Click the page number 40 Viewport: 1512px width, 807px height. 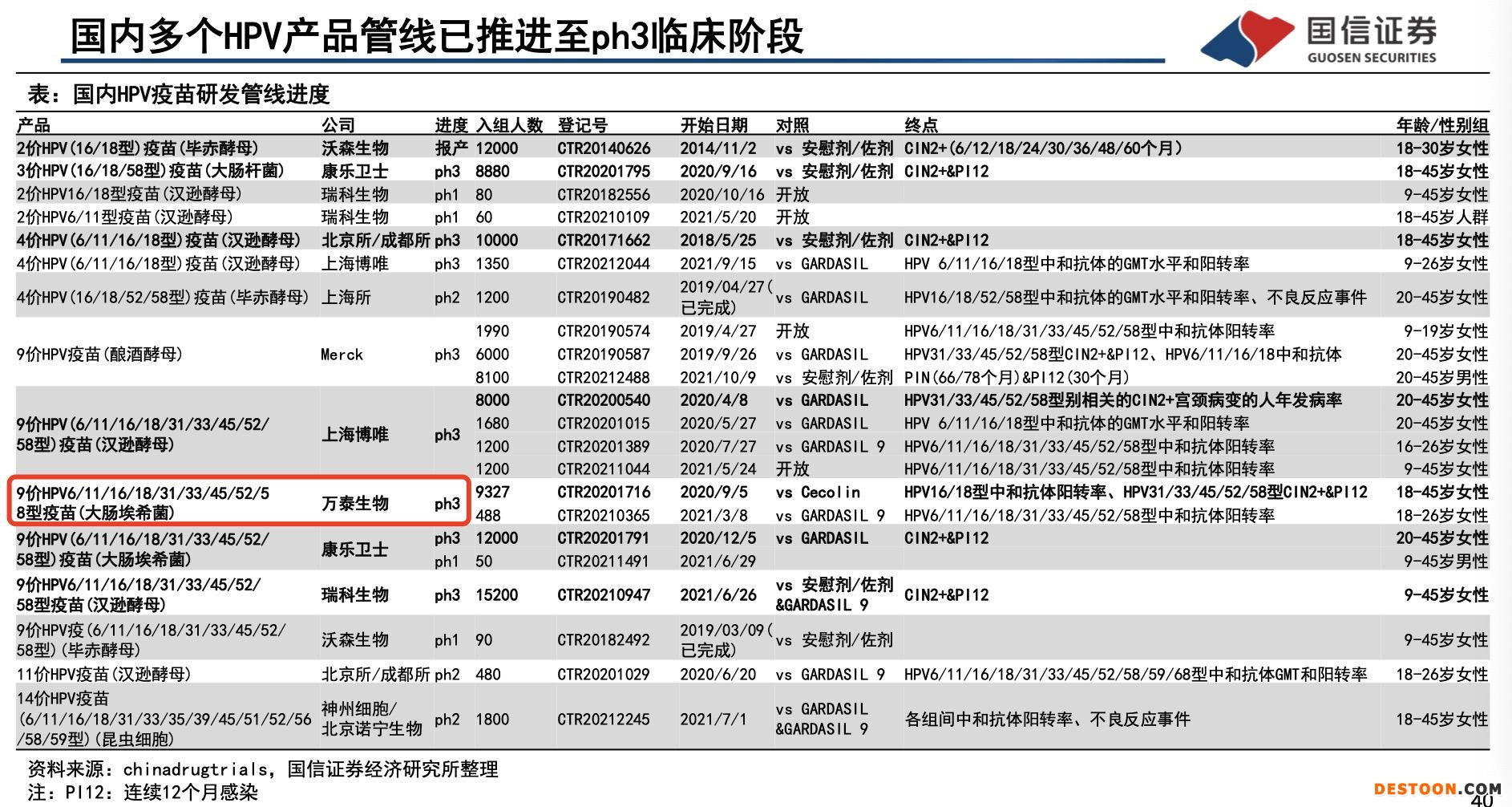[1482, 800]
